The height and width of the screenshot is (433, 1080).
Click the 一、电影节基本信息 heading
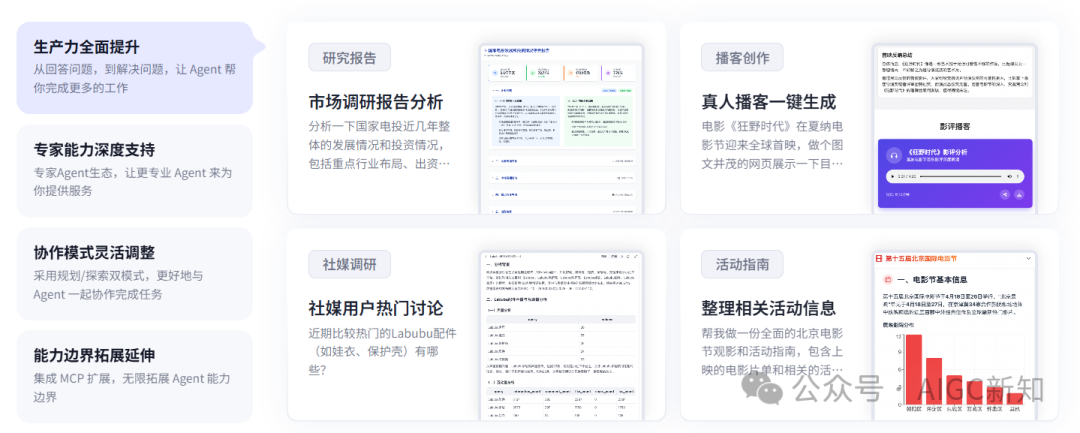click(933, 279)
